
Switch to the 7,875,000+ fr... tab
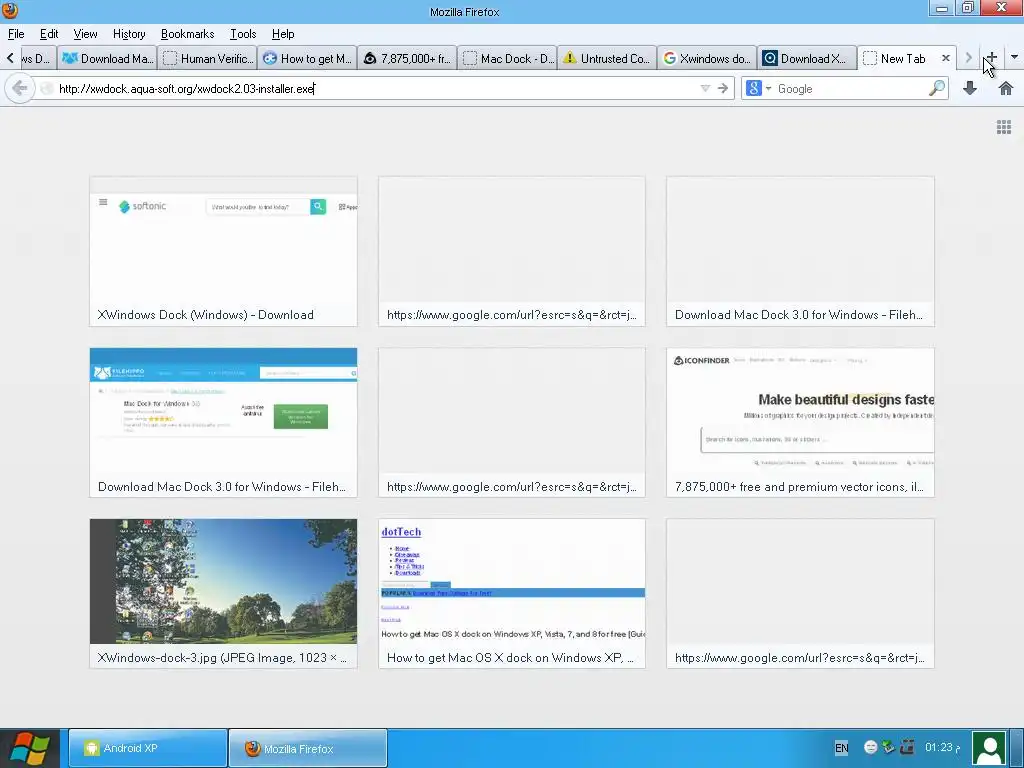[407, 58]
